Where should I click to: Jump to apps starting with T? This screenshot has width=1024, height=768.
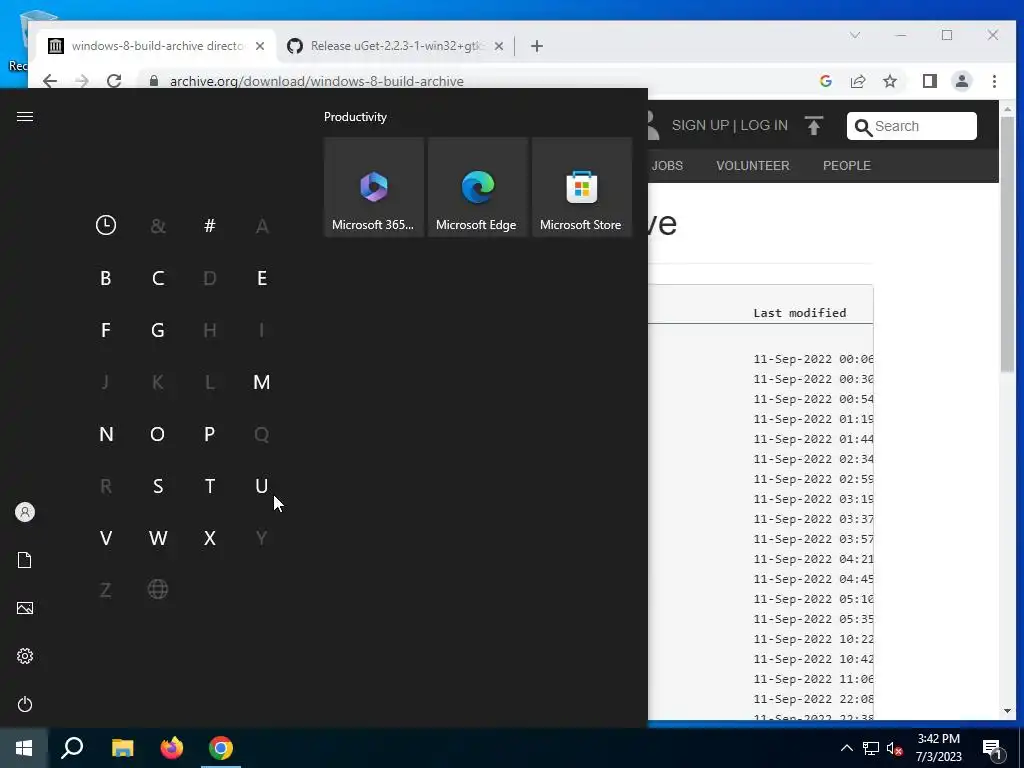click(210, 486)
